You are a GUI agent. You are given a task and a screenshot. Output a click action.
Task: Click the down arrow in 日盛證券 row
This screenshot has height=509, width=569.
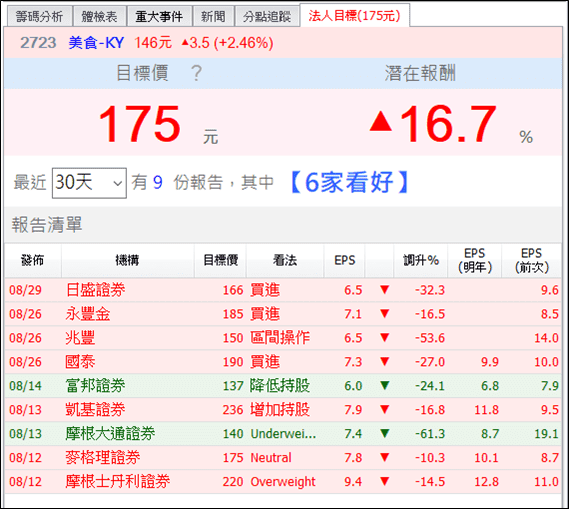click(385, 290)
